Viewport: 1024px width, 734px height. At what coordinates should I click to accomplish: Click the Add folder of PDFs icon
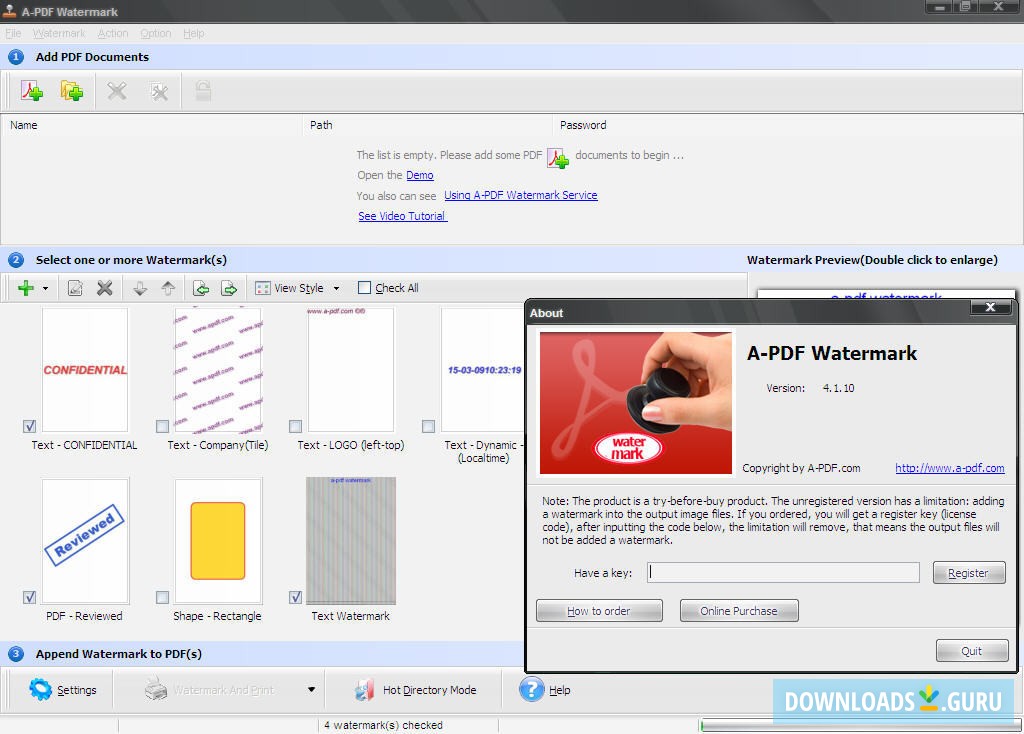(x=72, y=91)
